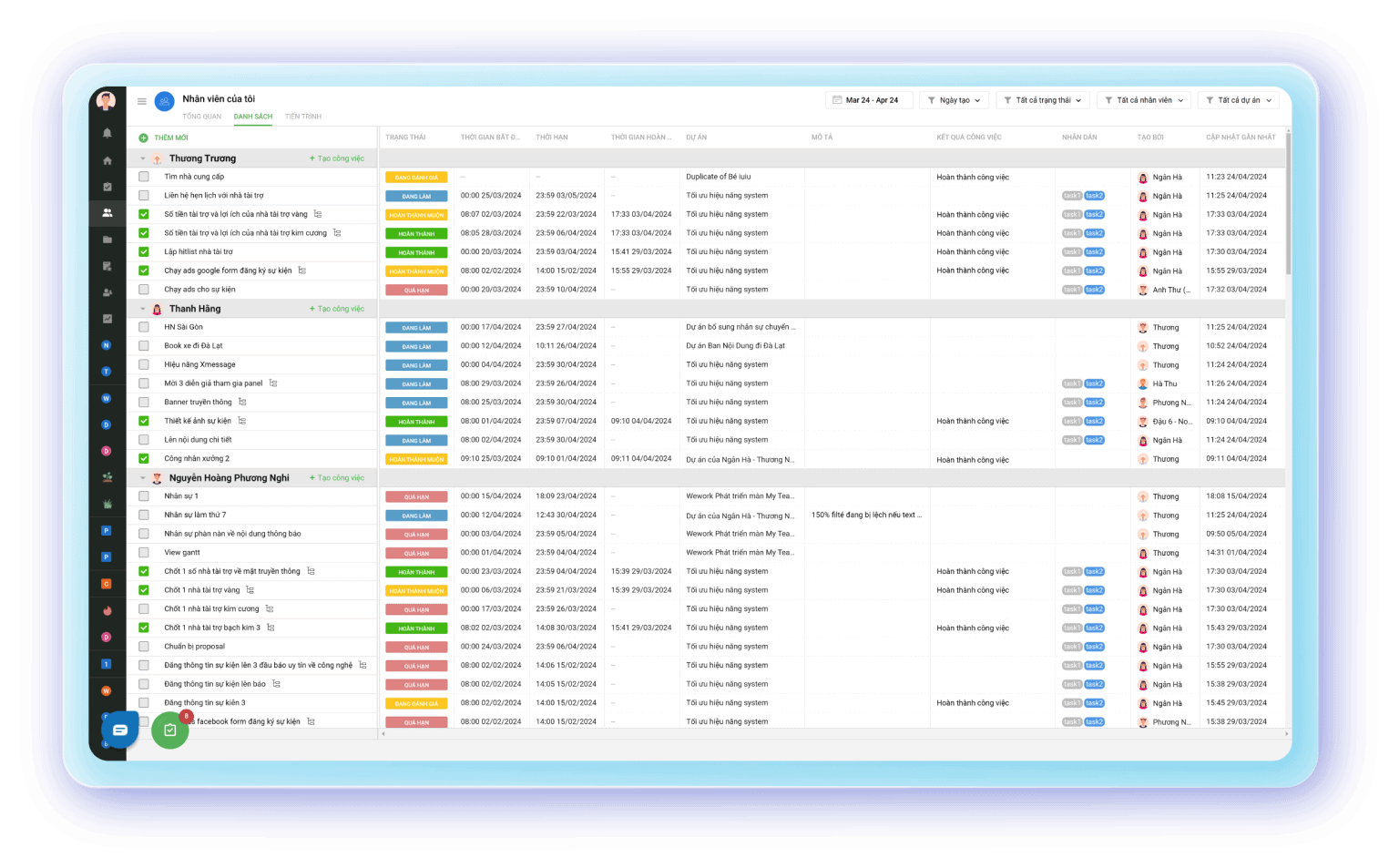The height and width of the screenshot is (868, 1399).
Task: Go to home icon in sidebar
Action: [107, 160]
